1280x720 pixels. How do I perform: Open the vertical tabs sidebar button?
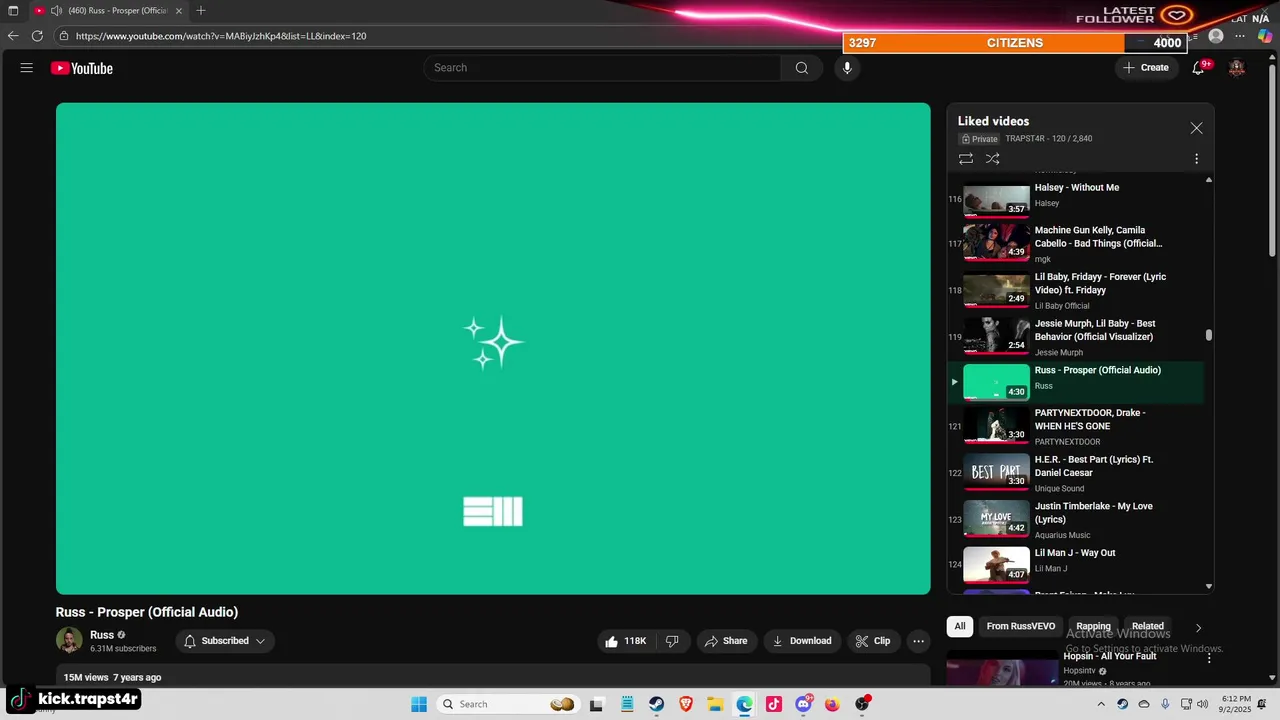tap(13, 10)
